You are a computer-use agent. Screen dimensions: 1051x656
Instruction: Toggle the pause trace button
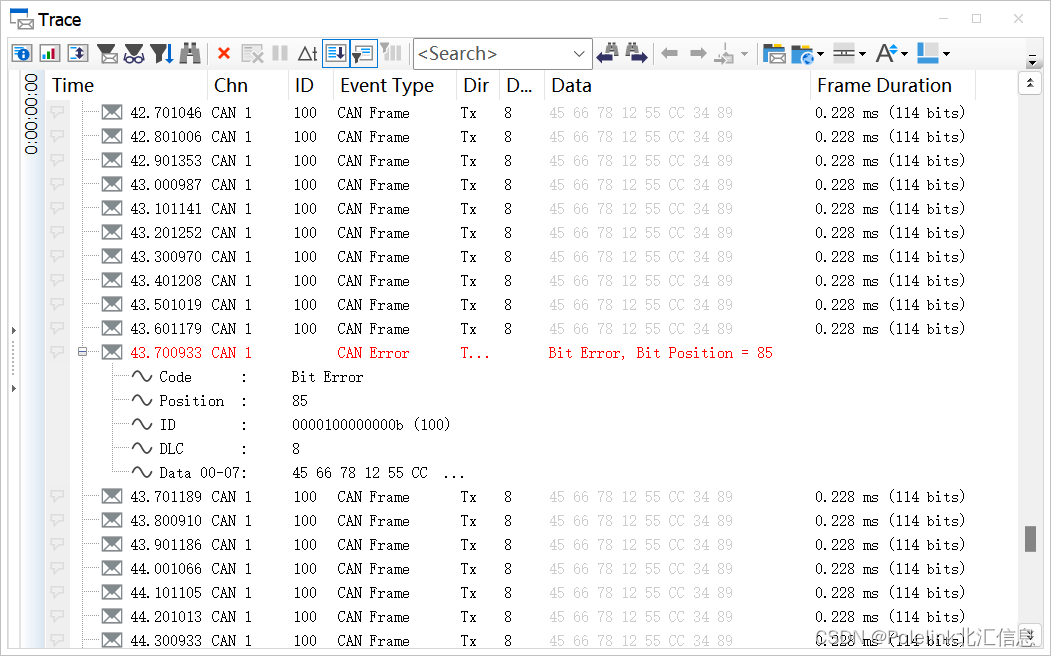pos(280,54)
